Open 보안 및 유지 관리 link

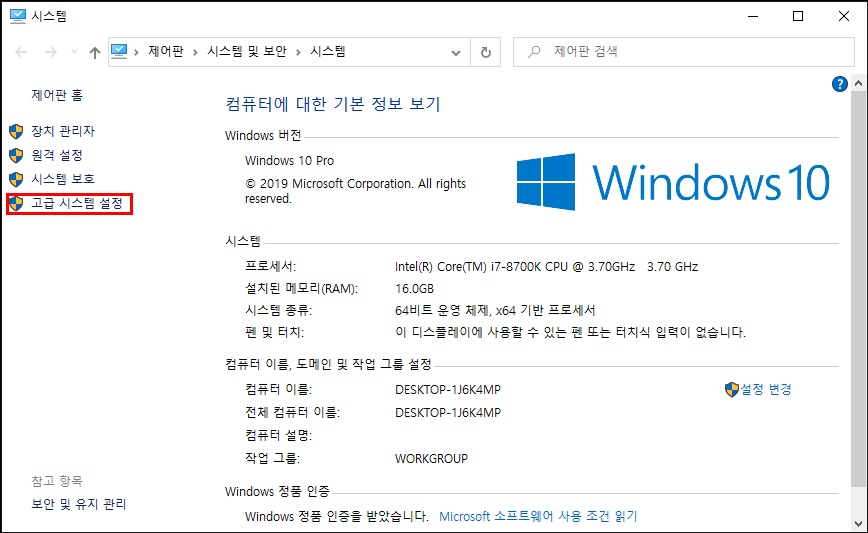tap(79, 504)
